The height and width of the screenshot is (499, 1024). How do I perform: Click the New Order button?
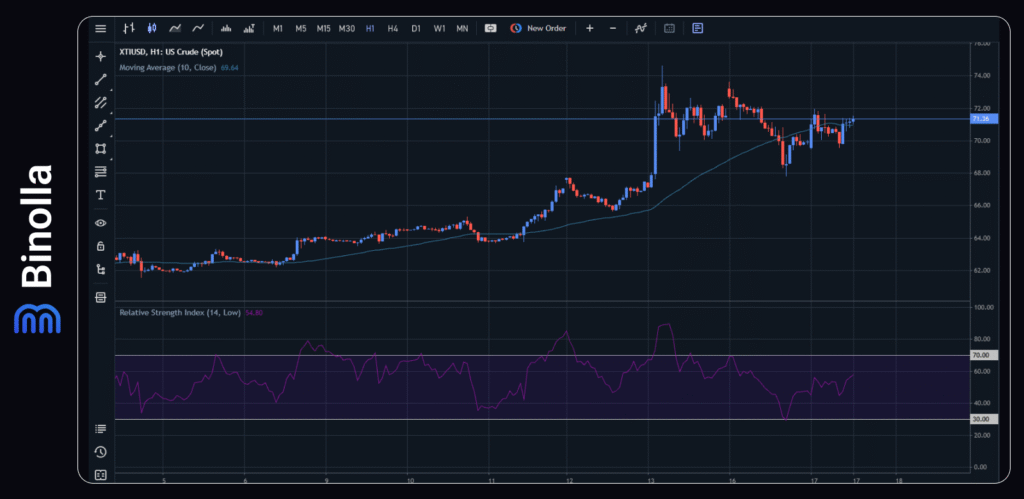(x=538, y=28)
